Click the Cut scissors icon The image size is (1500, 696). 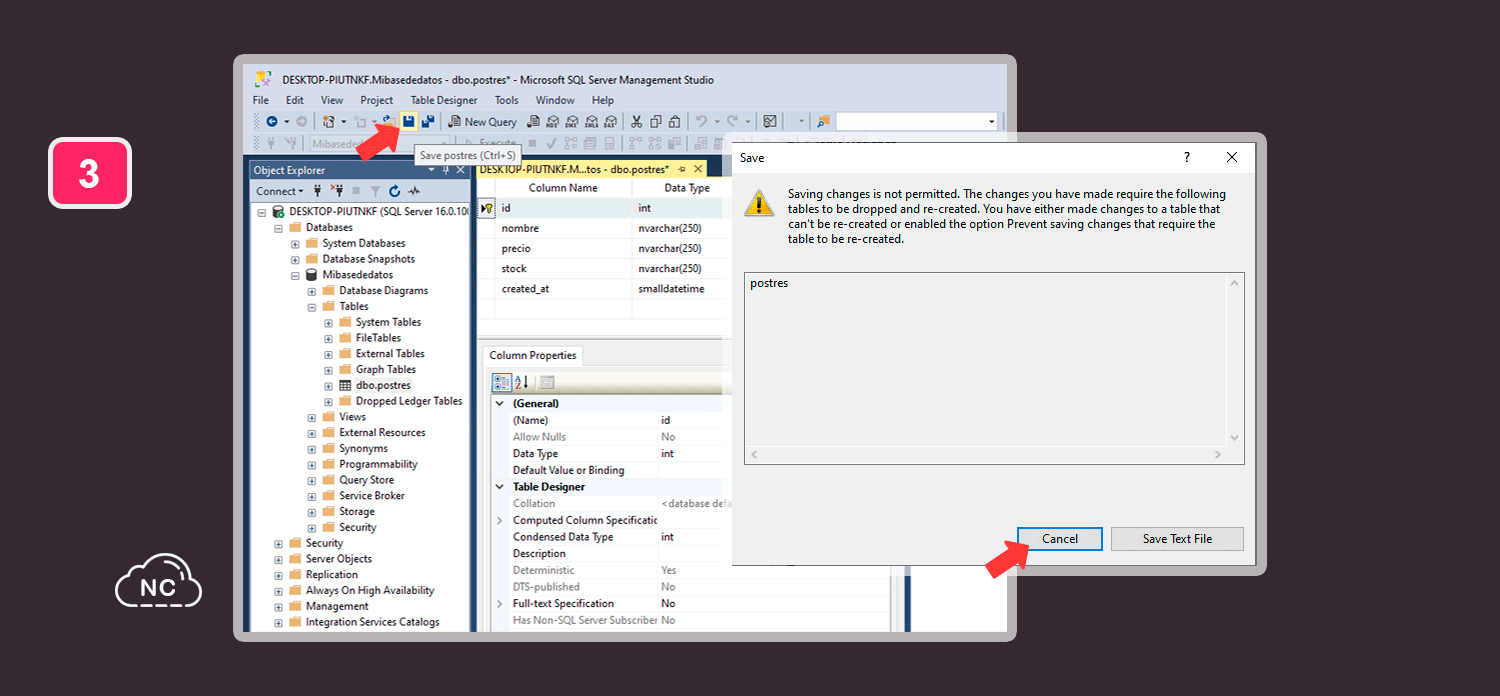[x=636, y=121]
